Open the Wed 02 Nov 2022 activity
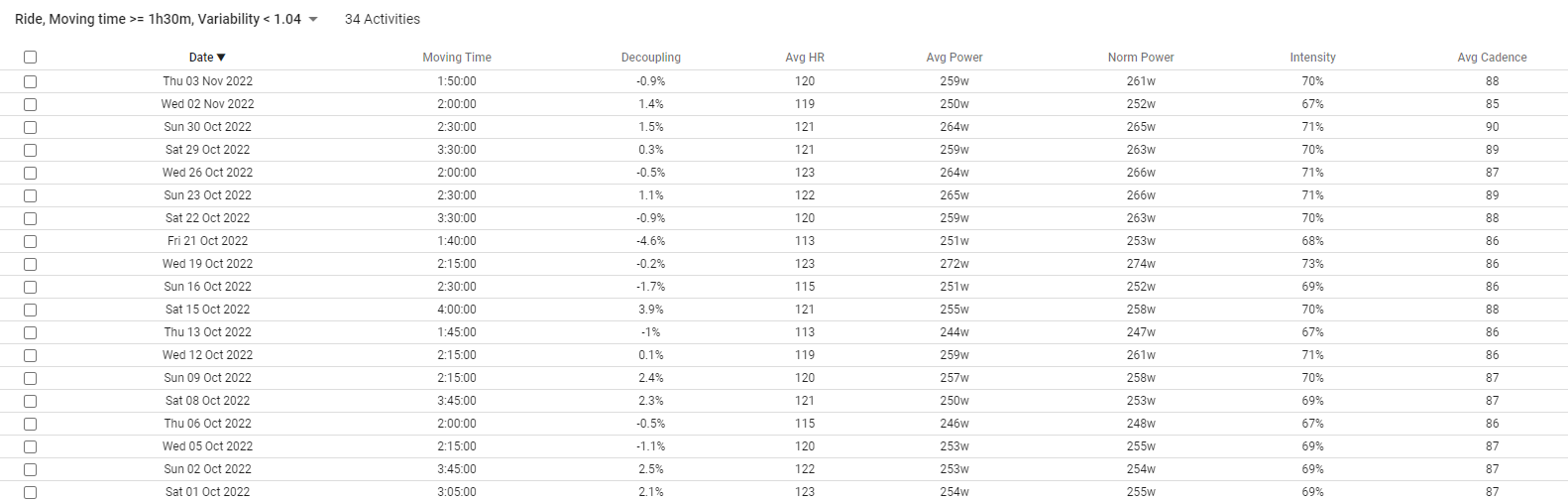 208,104
